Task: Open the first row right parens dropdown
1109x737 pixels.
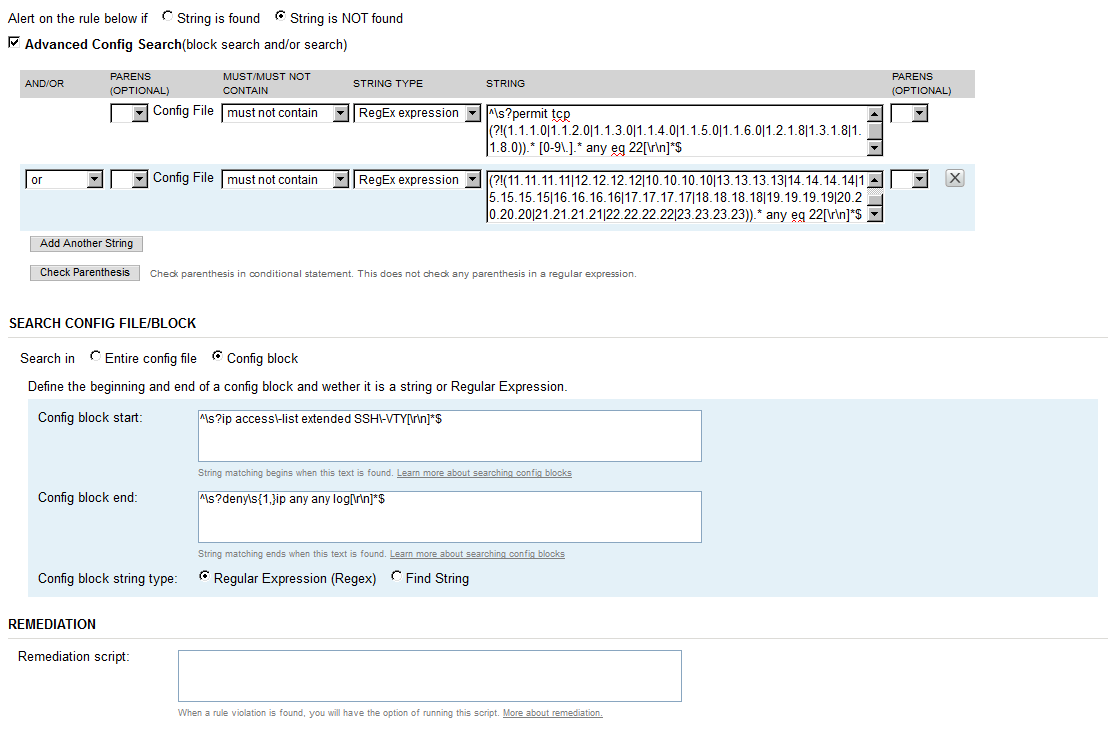Action: [909, 113]
